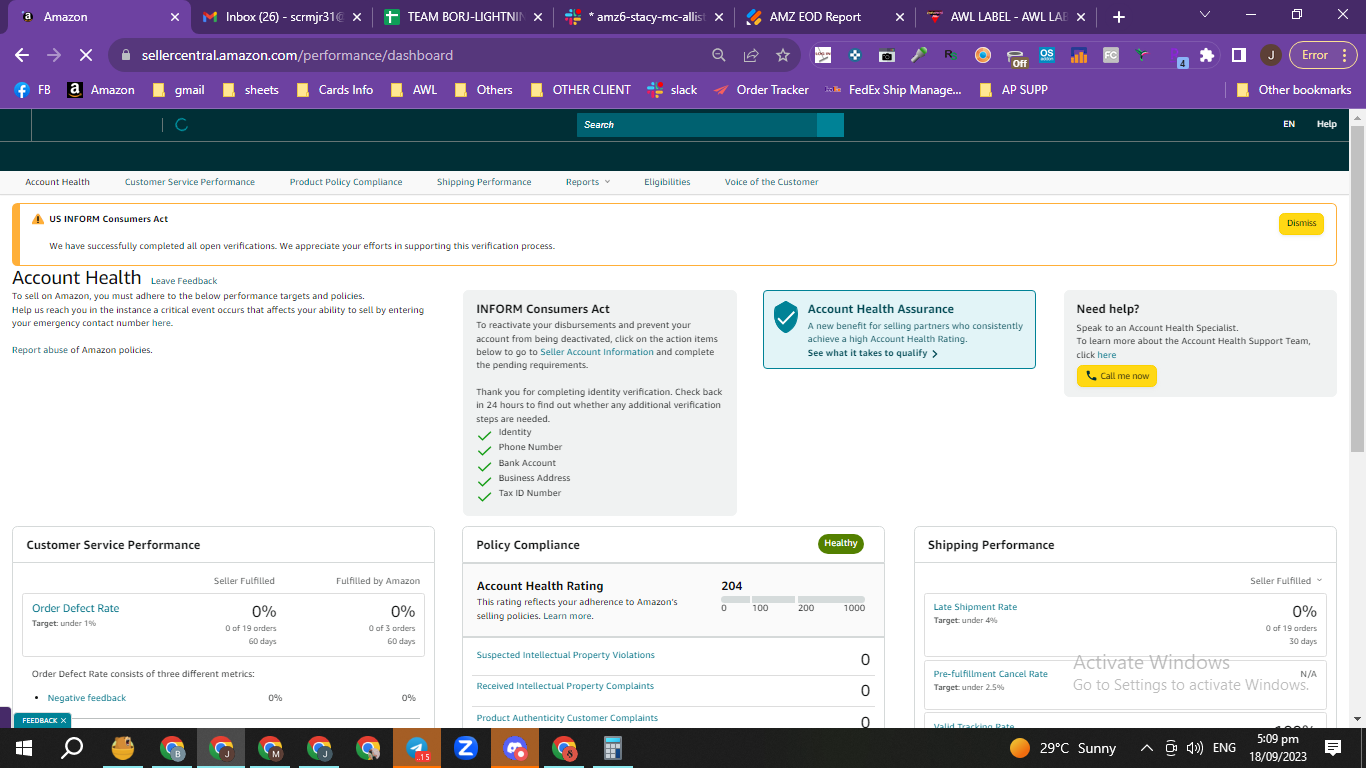Click the Help link in header
The width and height of the screenshot is (1366, 768).
pos(1326,125)
